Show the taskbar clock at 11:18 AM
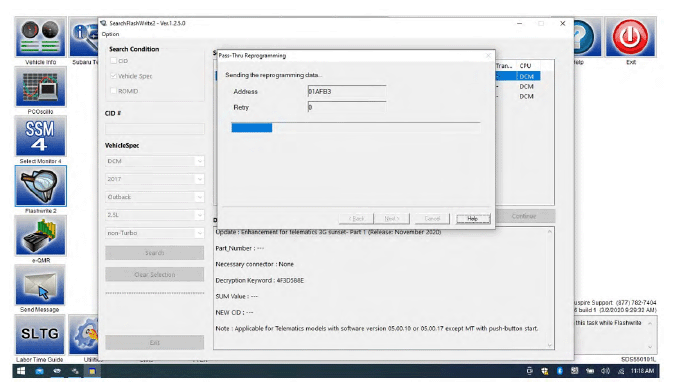The width and height of the screenshot is (673, 391). tap(642, 371)
